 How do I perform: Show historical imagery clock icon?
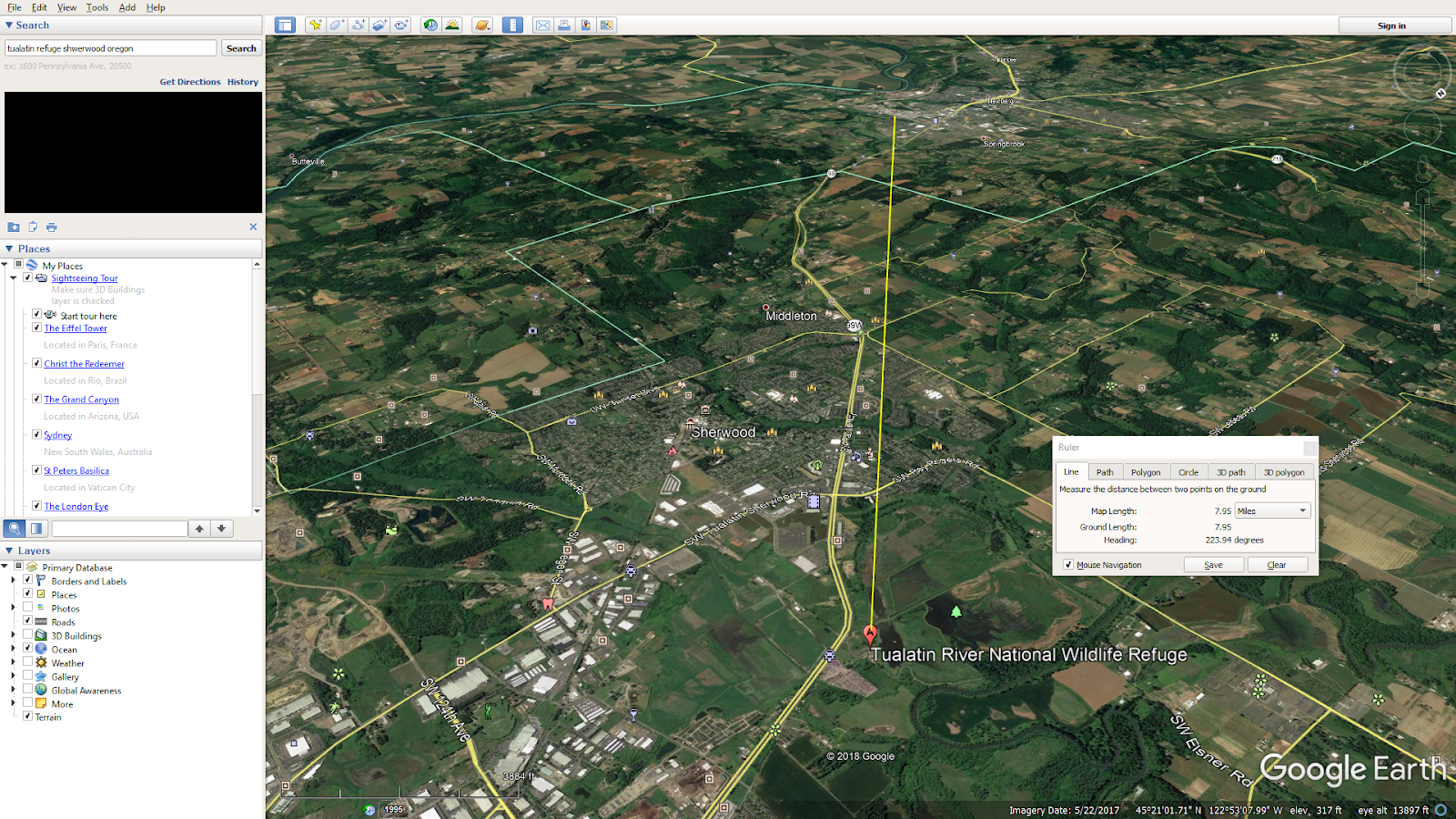[430, 25]
